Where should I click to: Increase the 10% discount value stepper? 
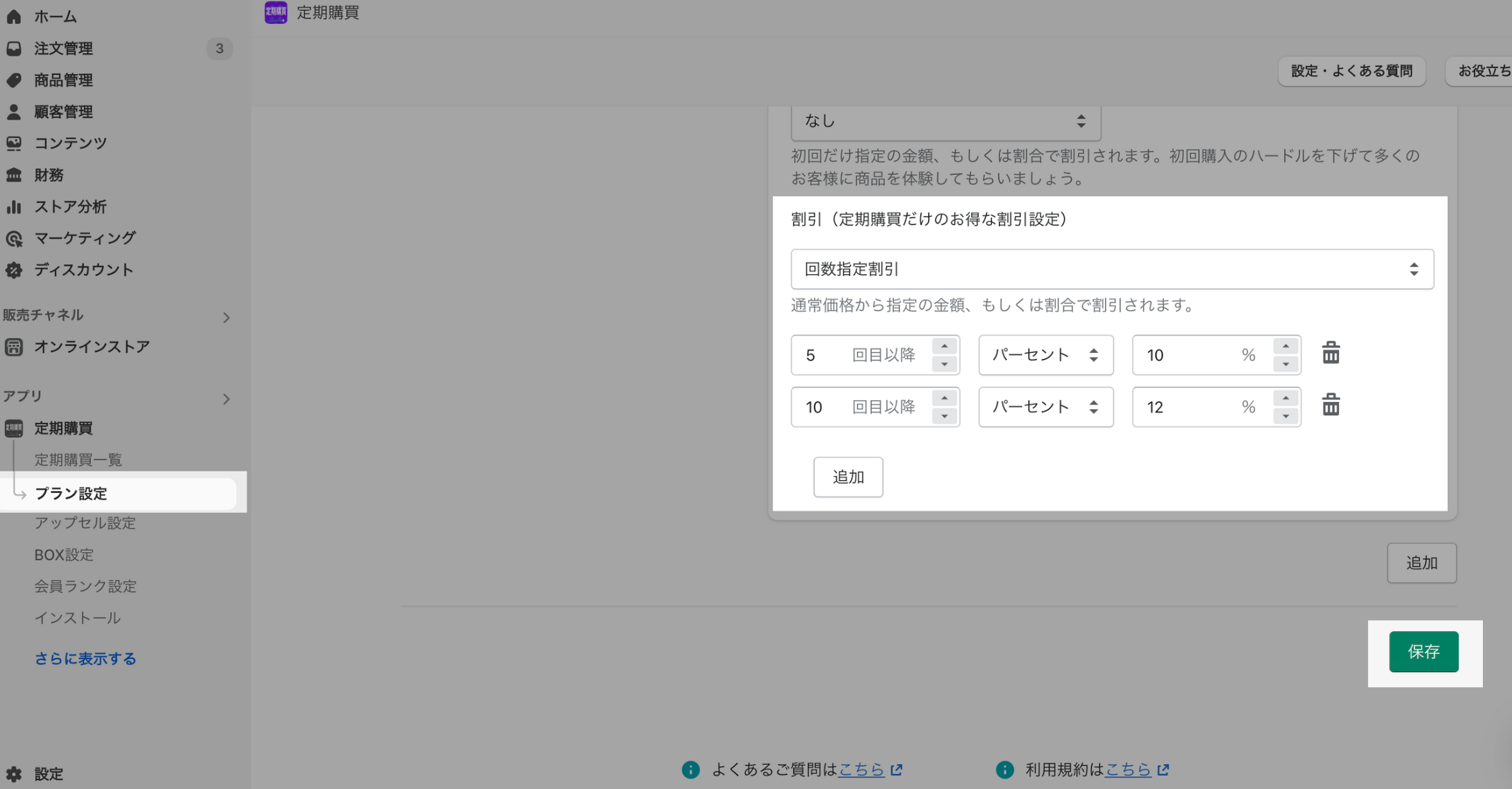click(1286, 346)
